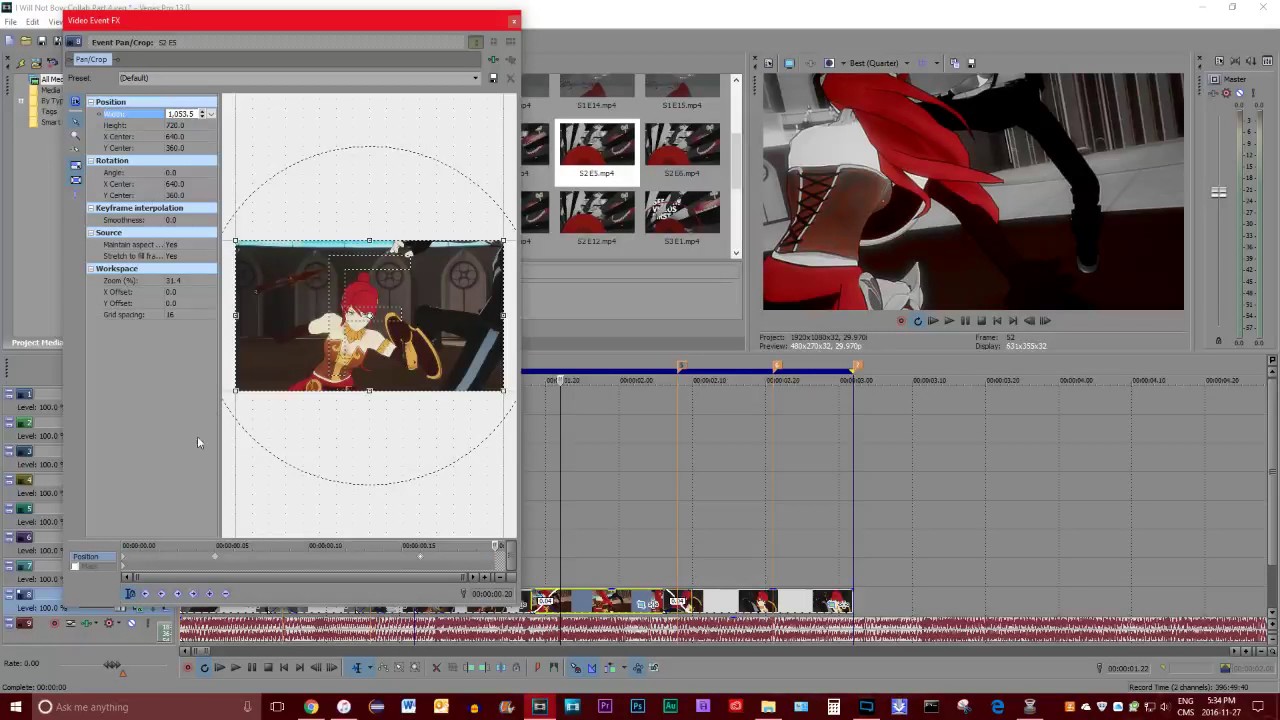Screen dimensions: 1280x720
Task: Pause playback under video preview
Action: [x=965, y=321]
